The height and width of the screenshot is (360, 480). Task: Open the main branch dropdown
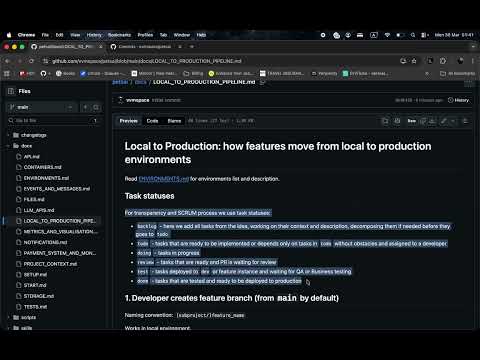tap(41, 107)
